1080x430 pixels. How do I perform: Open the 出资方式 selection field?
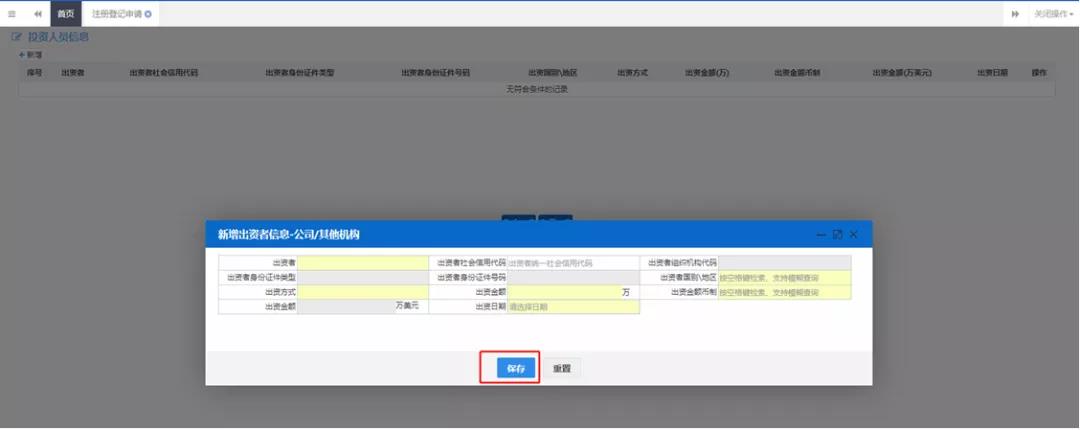(x=363, y=292)
